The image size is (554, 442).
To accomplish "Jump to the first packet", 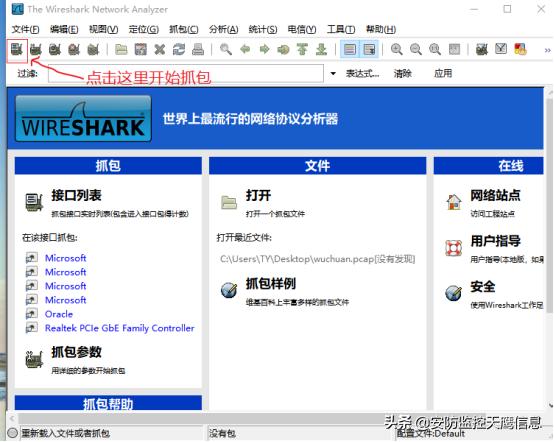I will (x=302, y=49).
